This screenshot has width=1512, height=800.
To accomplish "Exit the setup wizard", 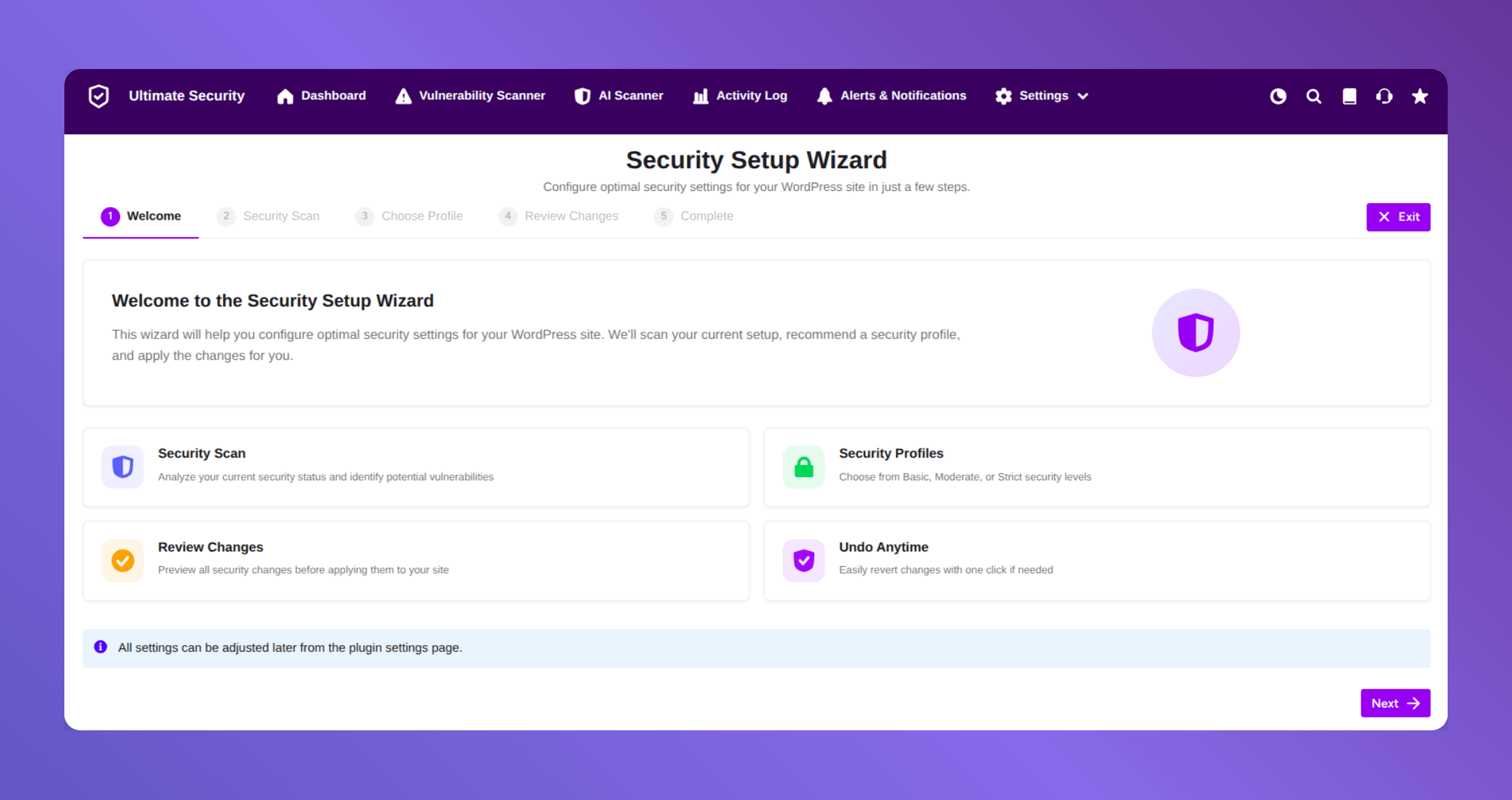I will click(x=1398, y=217).
